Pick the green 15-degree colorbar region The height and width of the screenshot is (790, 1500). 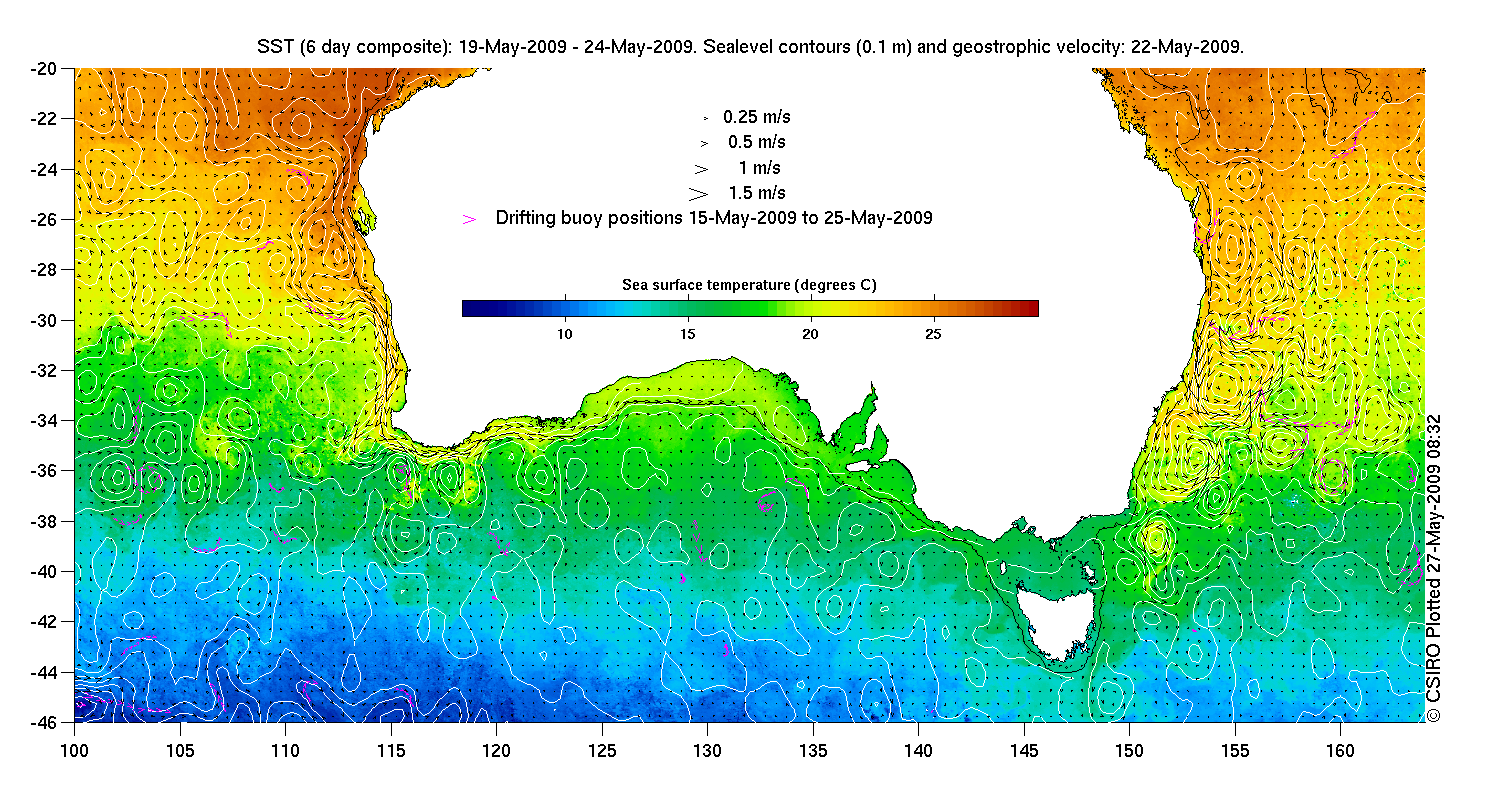689,308
